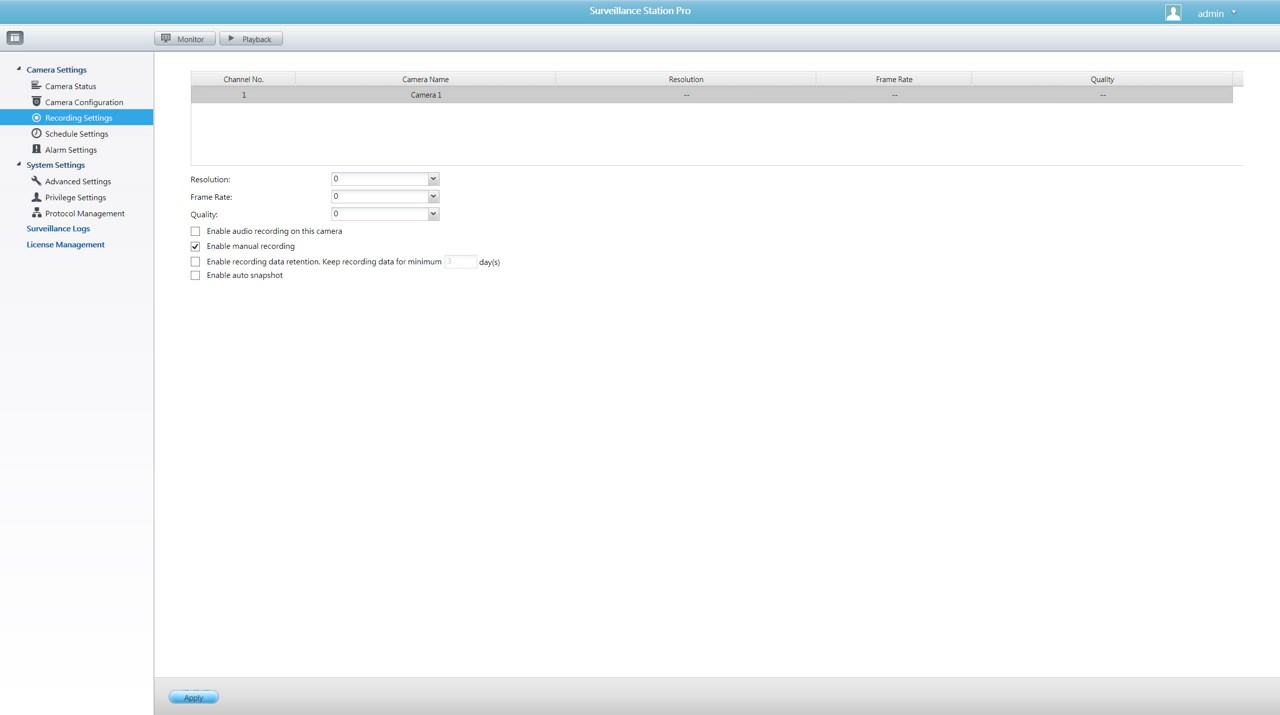Click the Advanced Settings wrench icon
The image size is (1280, 715).
(36, 181)
